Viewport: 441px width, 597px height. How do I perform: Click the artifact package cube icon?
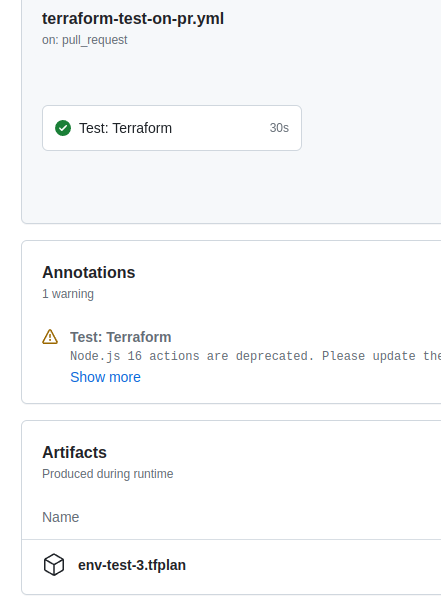coord(54,565)
